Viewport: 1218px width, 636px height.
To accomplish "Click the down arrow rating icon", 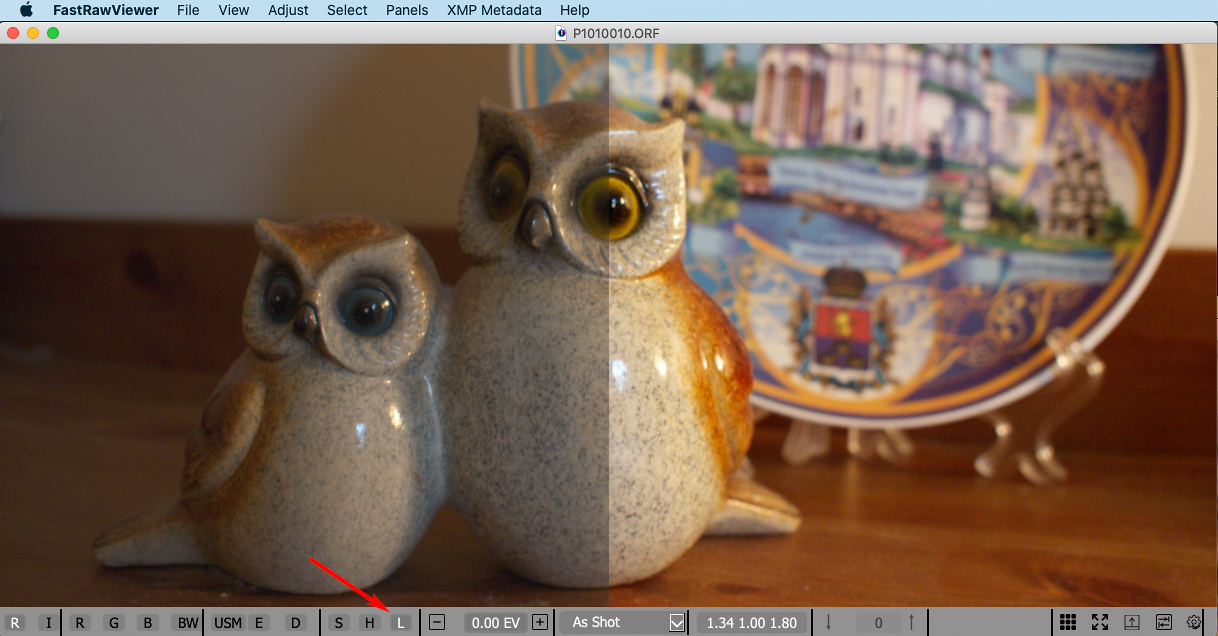I will (829, 622).
